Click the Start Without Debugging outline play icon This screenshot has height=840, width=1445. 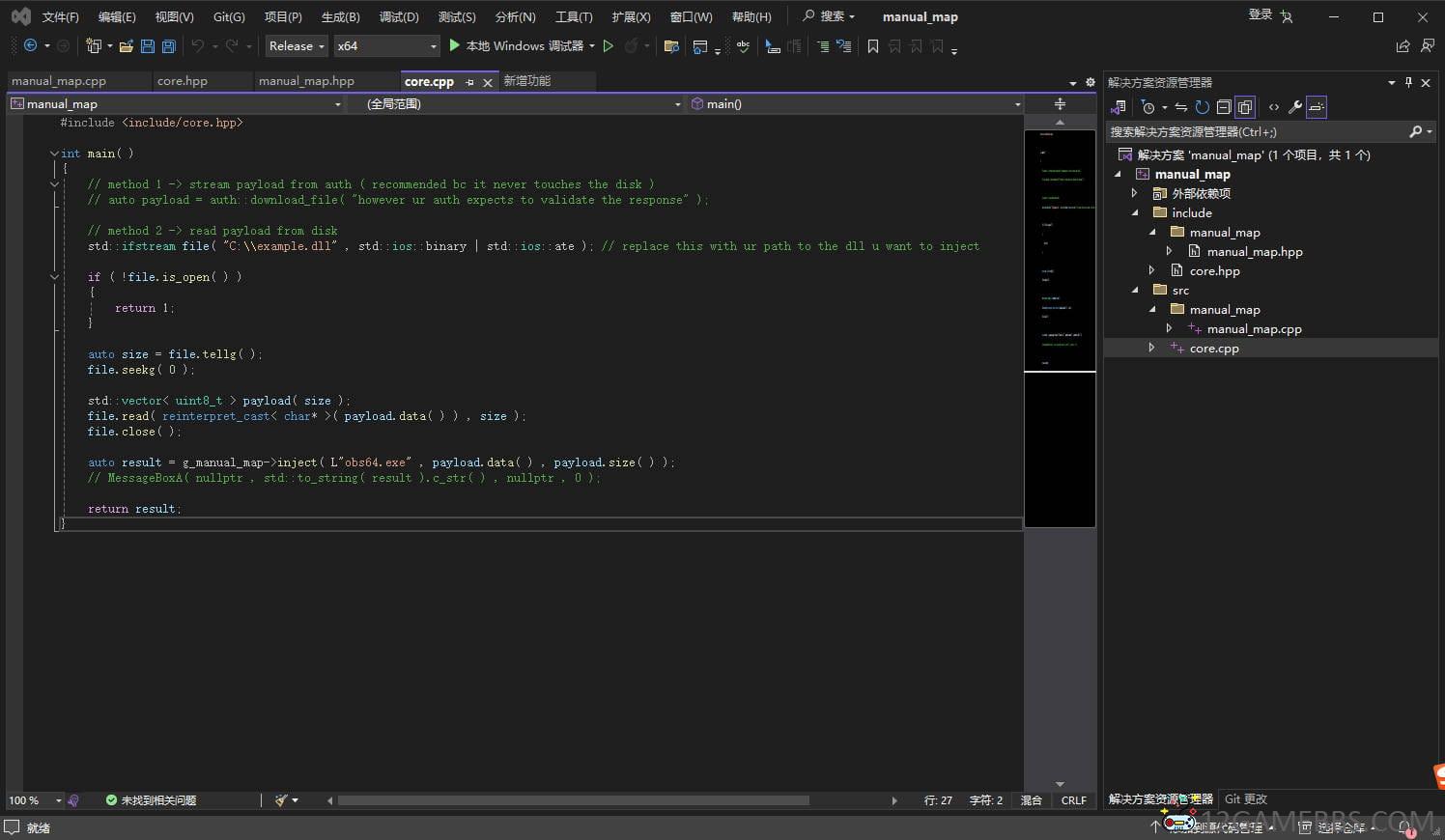(x=609, y=46)
